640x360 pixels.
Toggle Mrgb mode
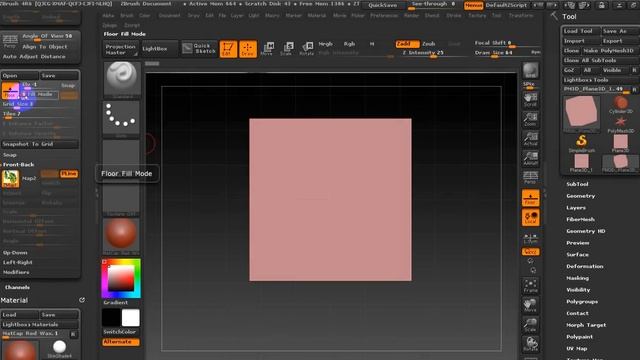coord(325,44)
